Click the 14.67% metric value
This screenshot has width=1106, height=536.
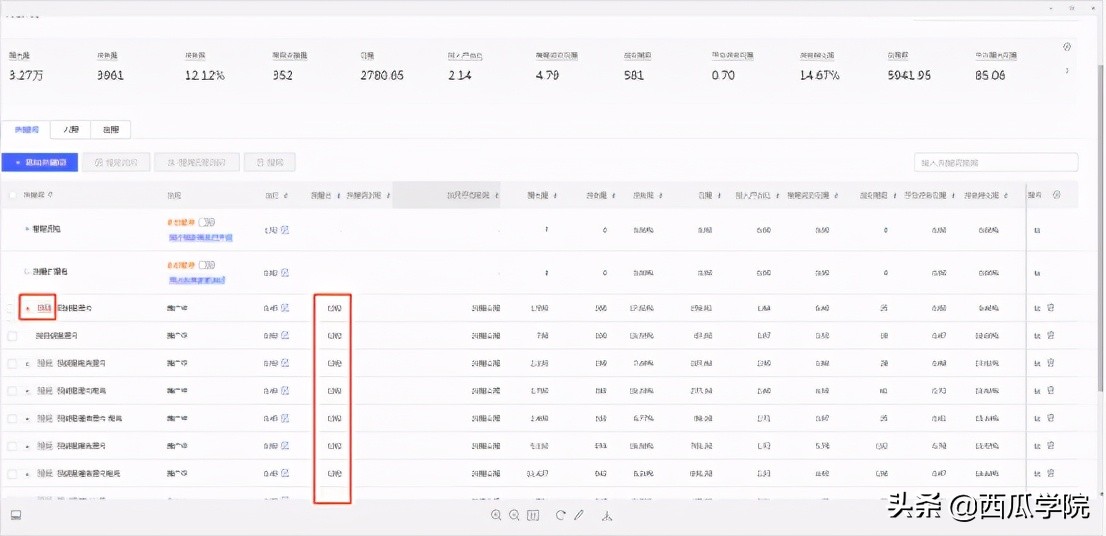820,75
